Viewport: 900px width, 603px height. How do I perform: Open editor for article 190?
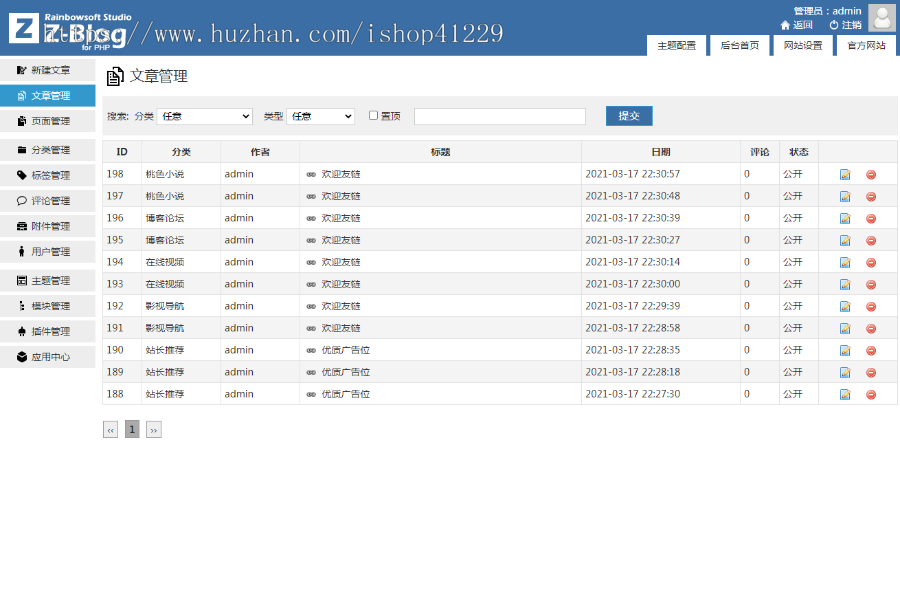coord(845,350)
